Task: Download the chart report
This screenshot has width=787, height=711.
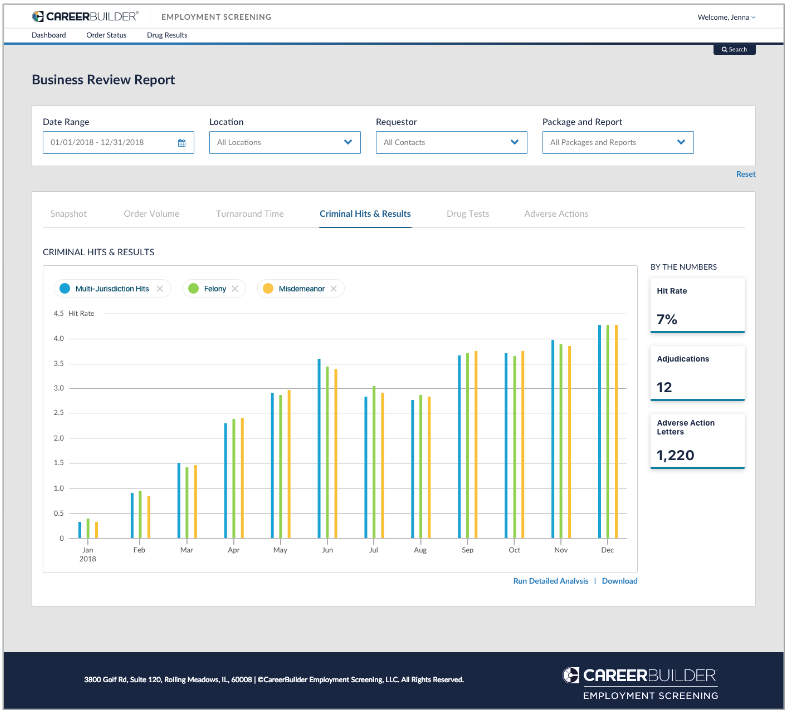Action: coord(619,581)
